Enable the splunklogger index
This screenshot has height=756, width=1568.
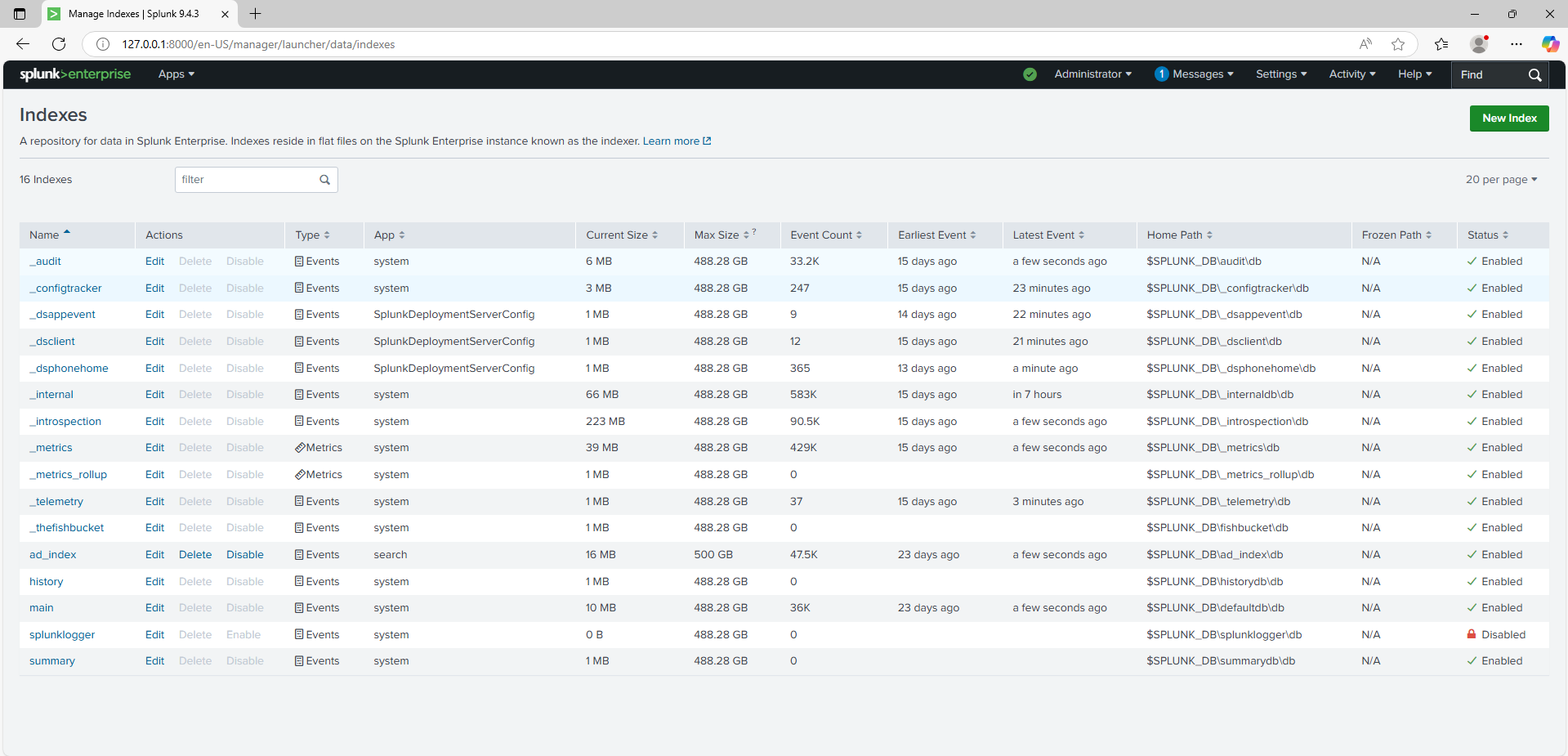point(243,635)
